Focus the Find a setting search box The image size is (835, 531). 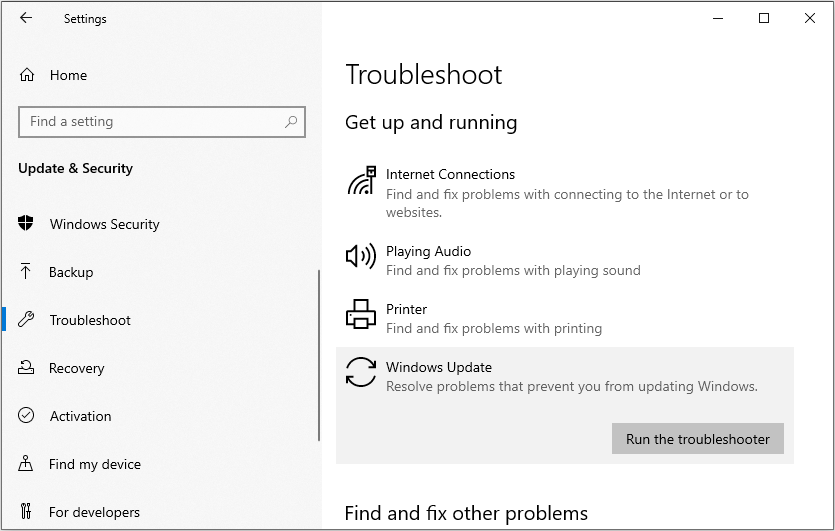tap(162, 122)
